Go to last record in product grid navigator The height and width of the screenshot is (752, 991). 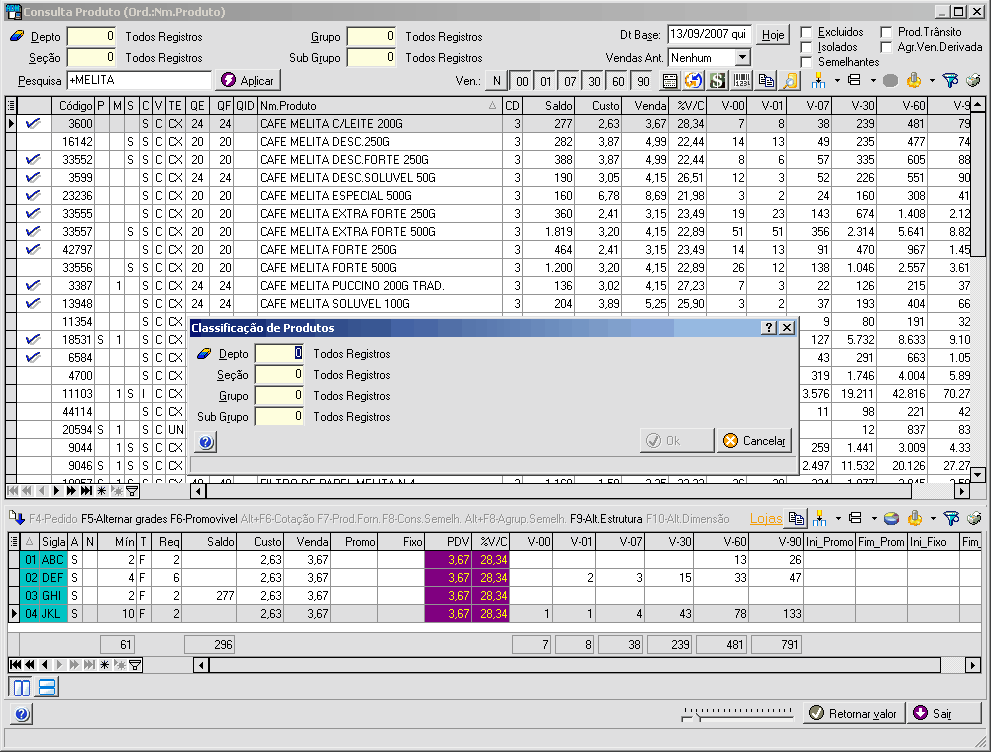coord(87,490)
